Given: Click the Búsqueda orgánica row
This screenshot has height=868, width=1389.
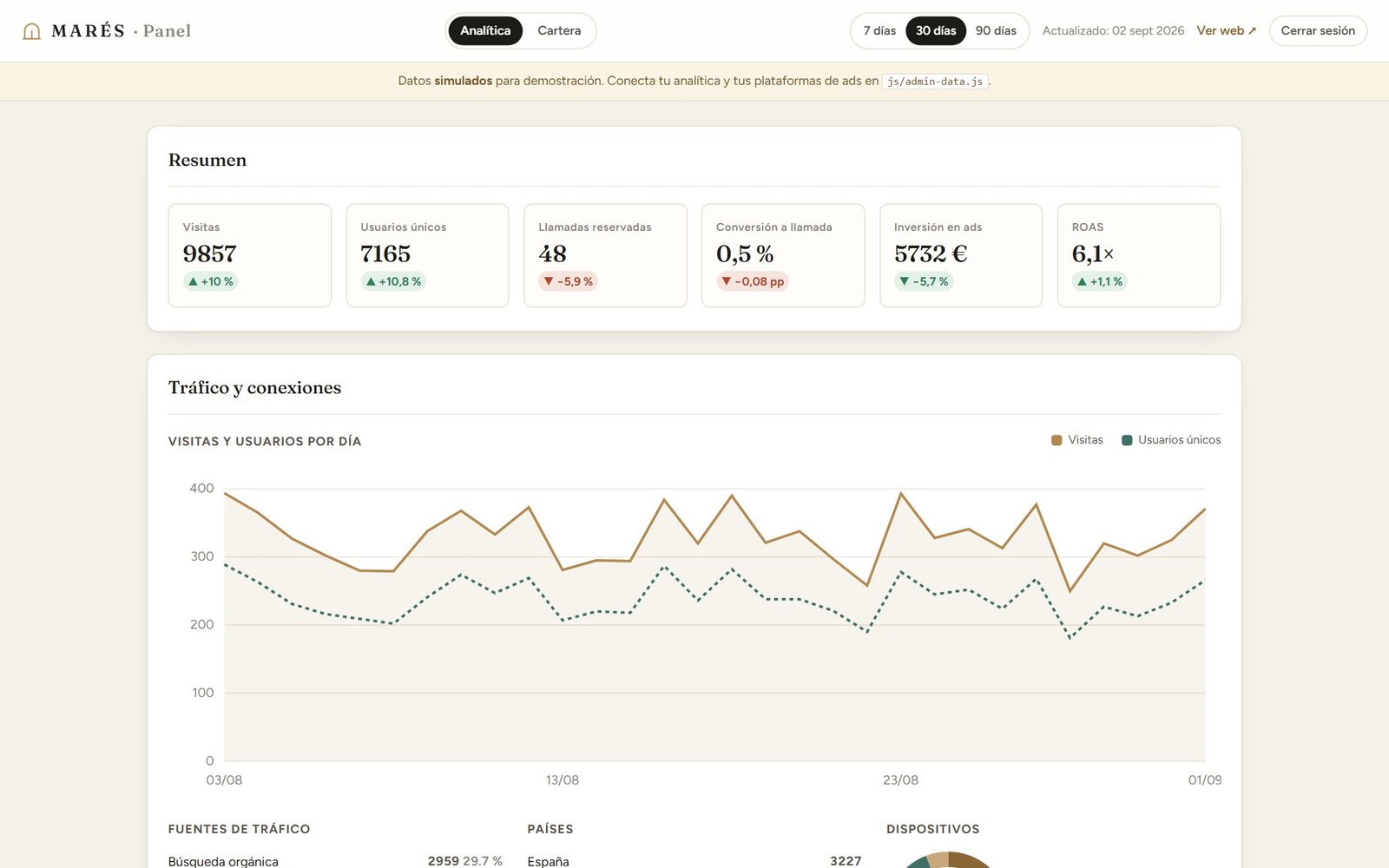Looking at the screenshot, I should tap(335, 861).
